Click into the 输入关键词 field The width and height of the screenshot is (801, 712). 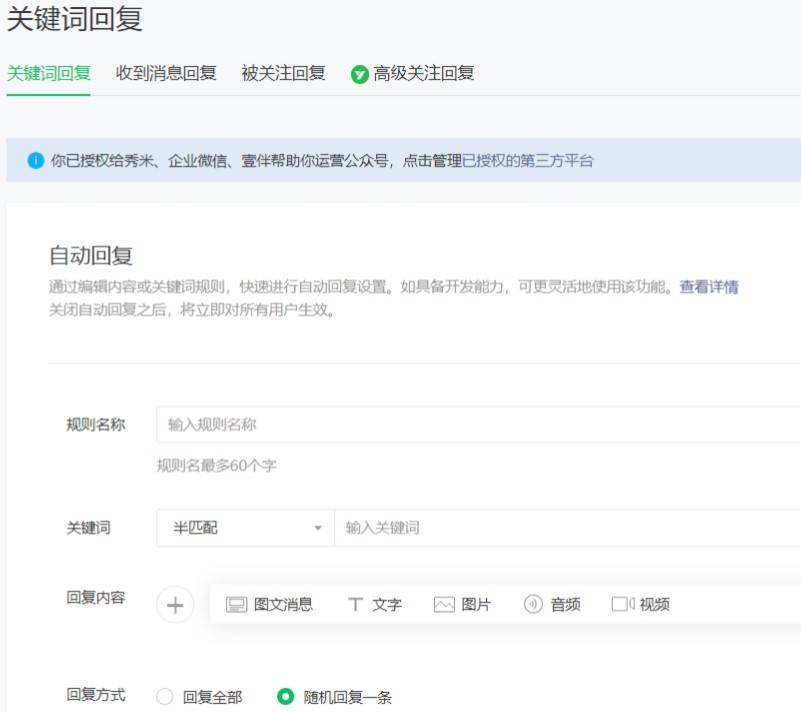(x=568, y=528)
